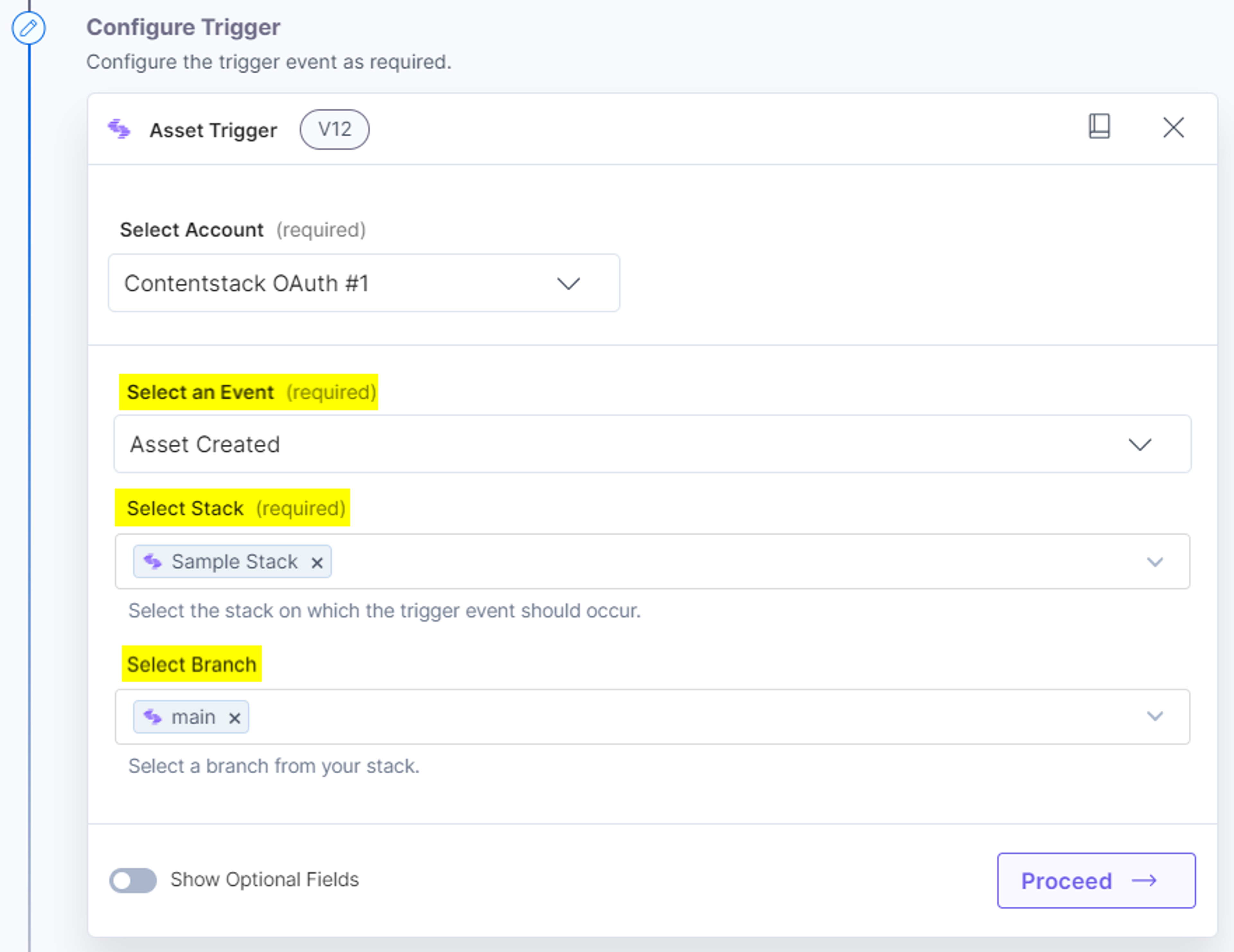Viewport: 1234px width, 952px height.
Task: Open the Select Stack dropdown chevron
Action: [1154, 562]
